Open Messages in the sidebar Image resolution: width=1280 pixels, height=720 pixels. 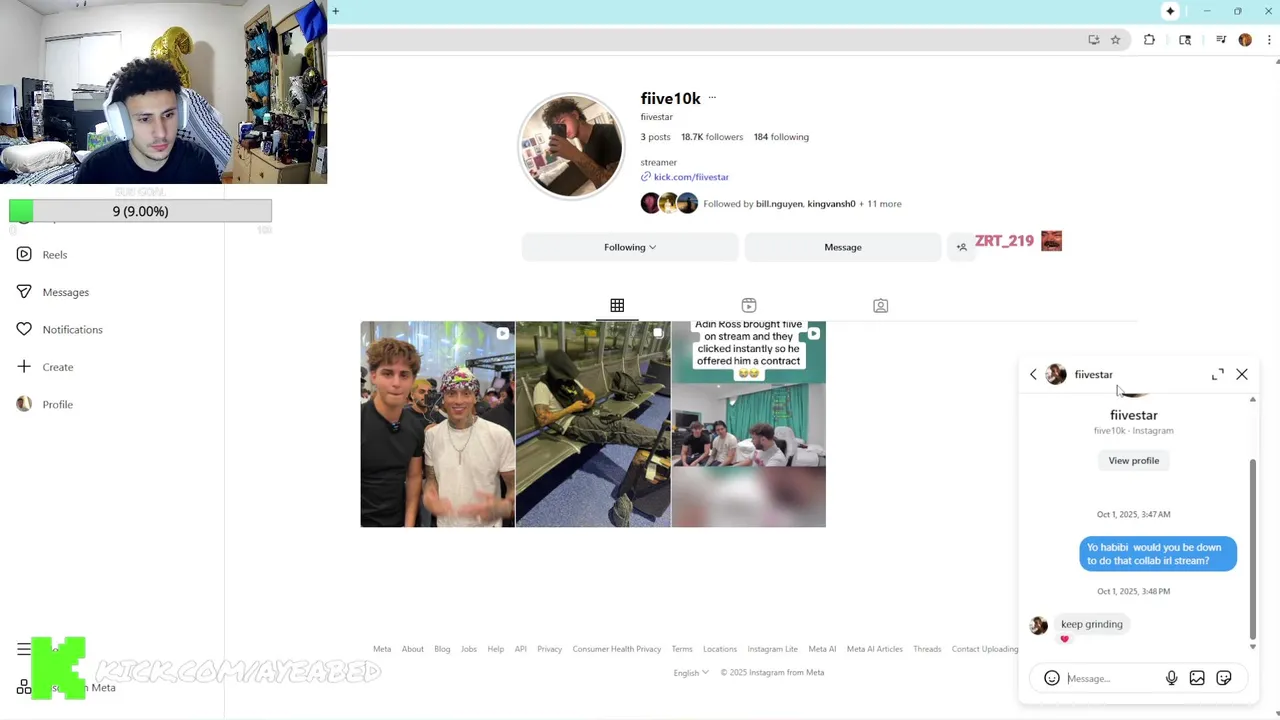point(52,292)
